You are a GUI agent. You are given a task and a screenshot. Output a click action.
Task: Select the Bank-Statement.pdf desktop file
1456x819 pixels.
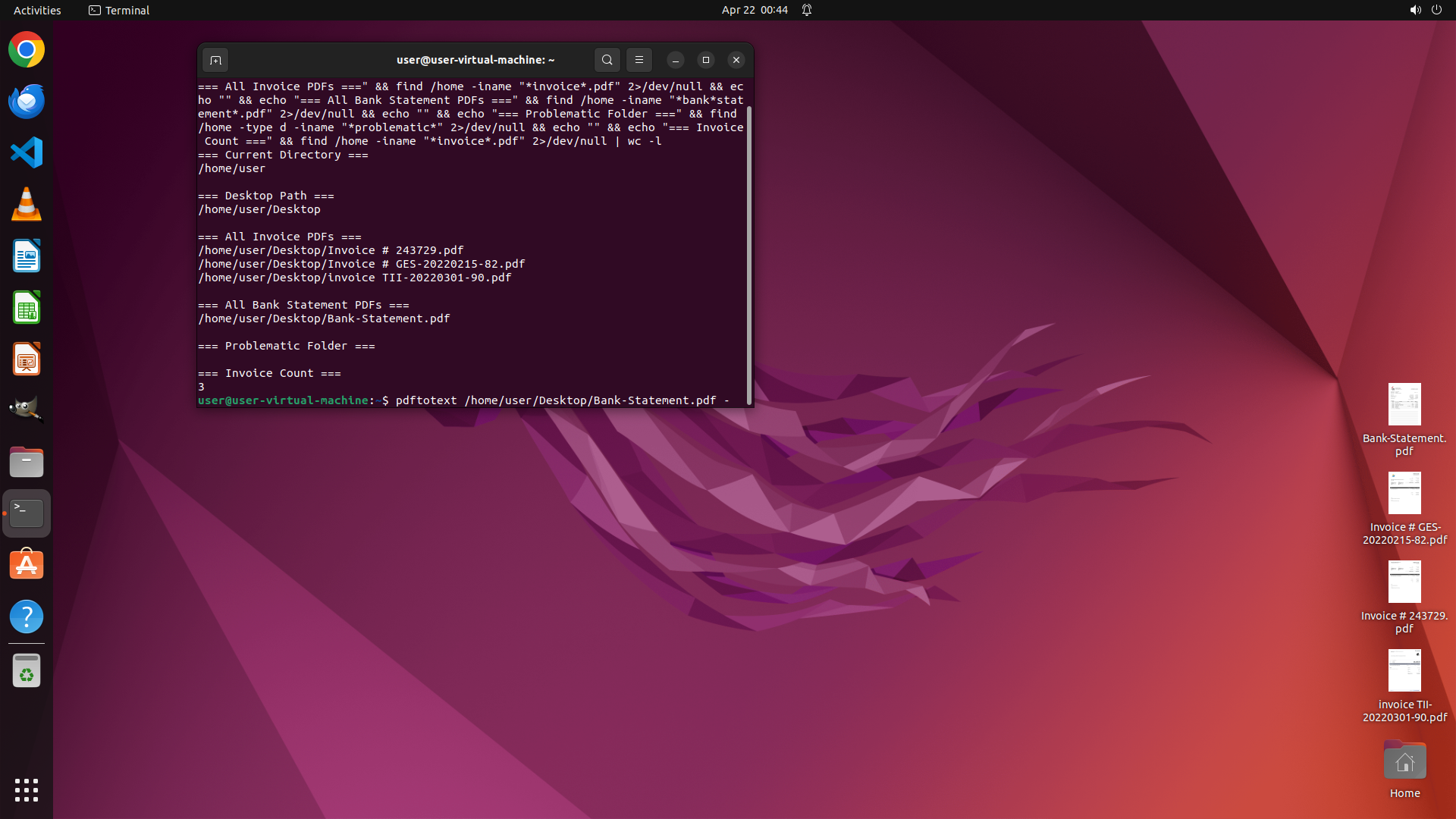[x=1404, y=405]
